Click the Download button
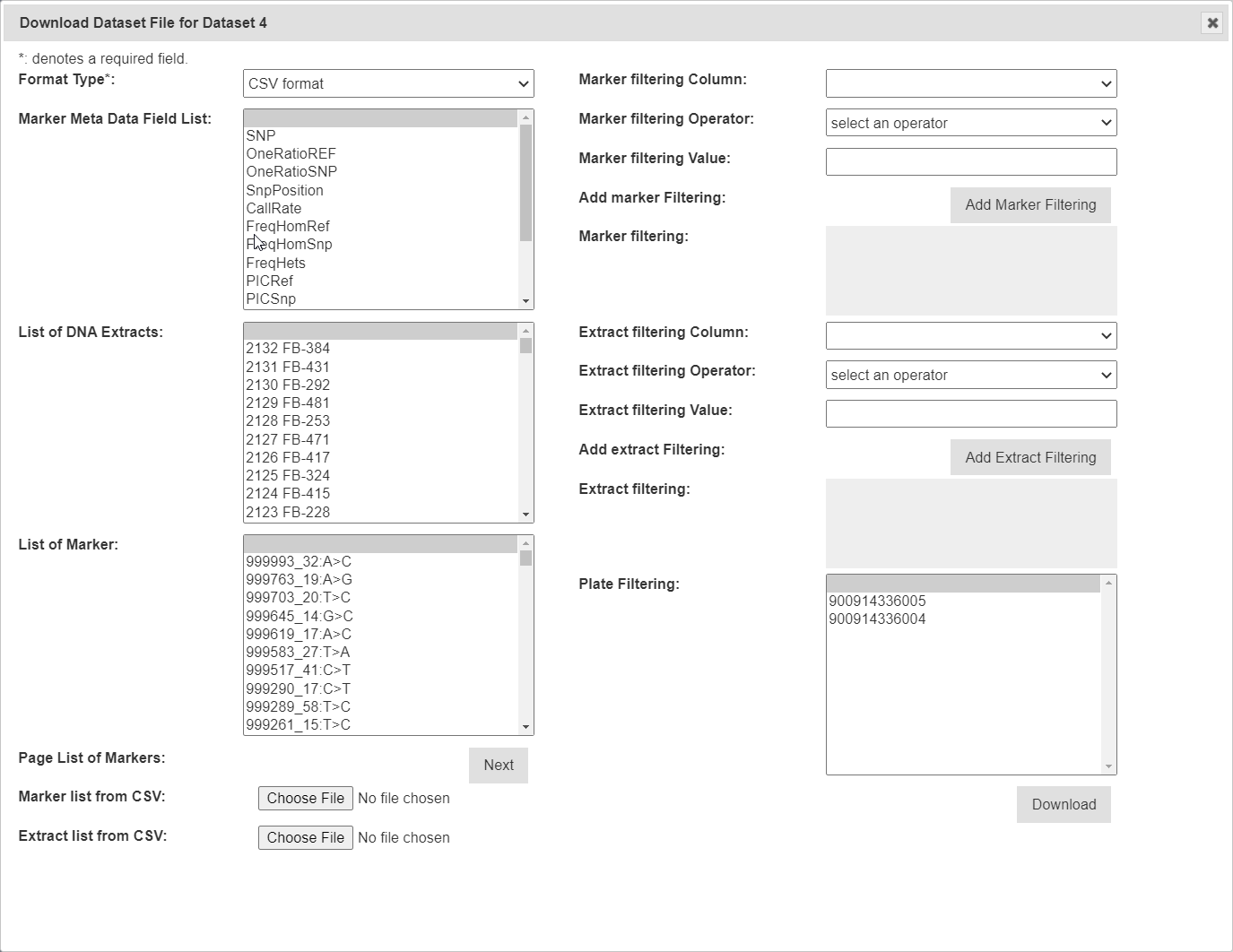 pyautogui.click(x=1063, y=804)
